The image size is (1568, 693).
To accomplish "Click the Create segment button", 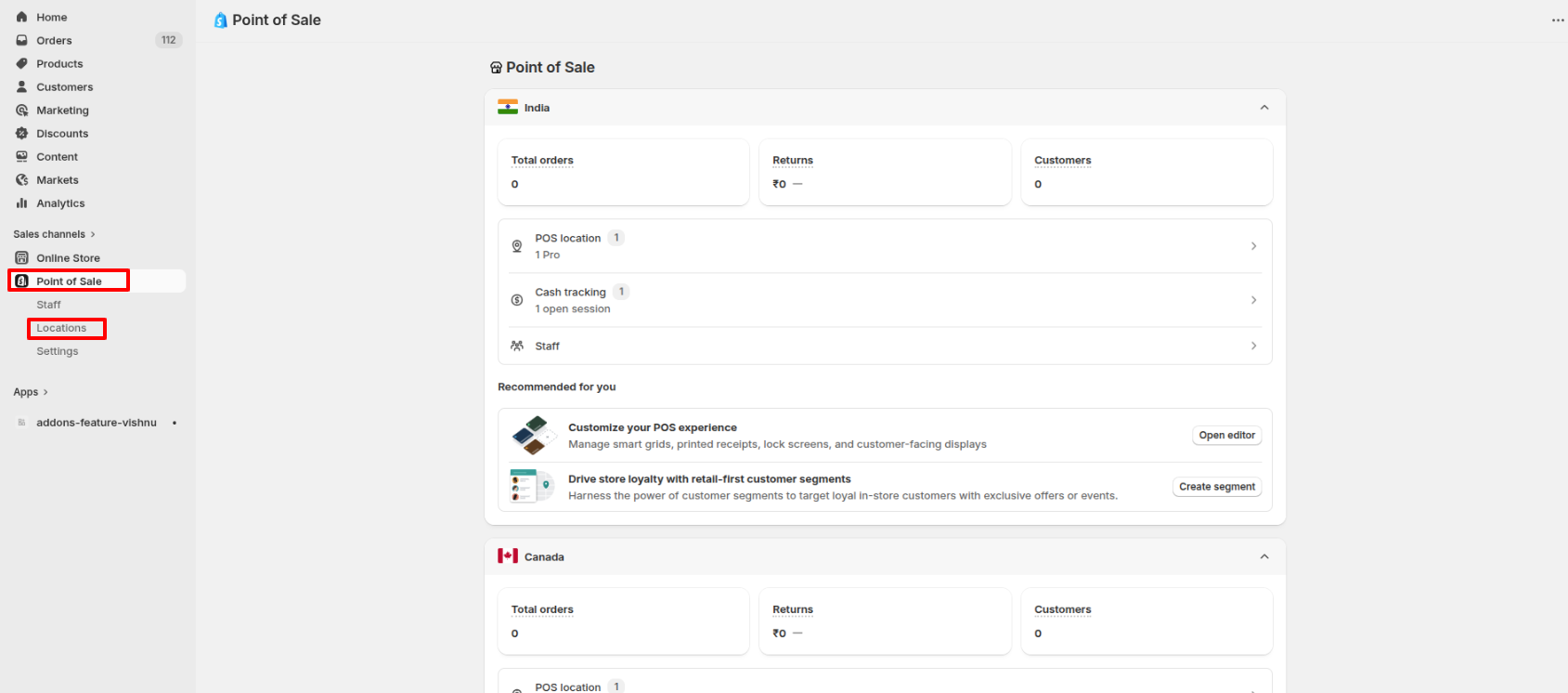I will click(x=1216, y=487).
